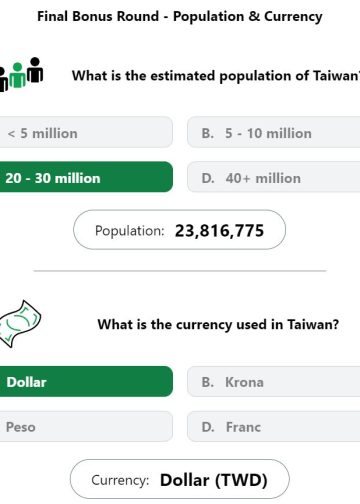Click the Final Bonus Round title text
The height and width of the screenshot is (504, 360).
click(180, 16)
